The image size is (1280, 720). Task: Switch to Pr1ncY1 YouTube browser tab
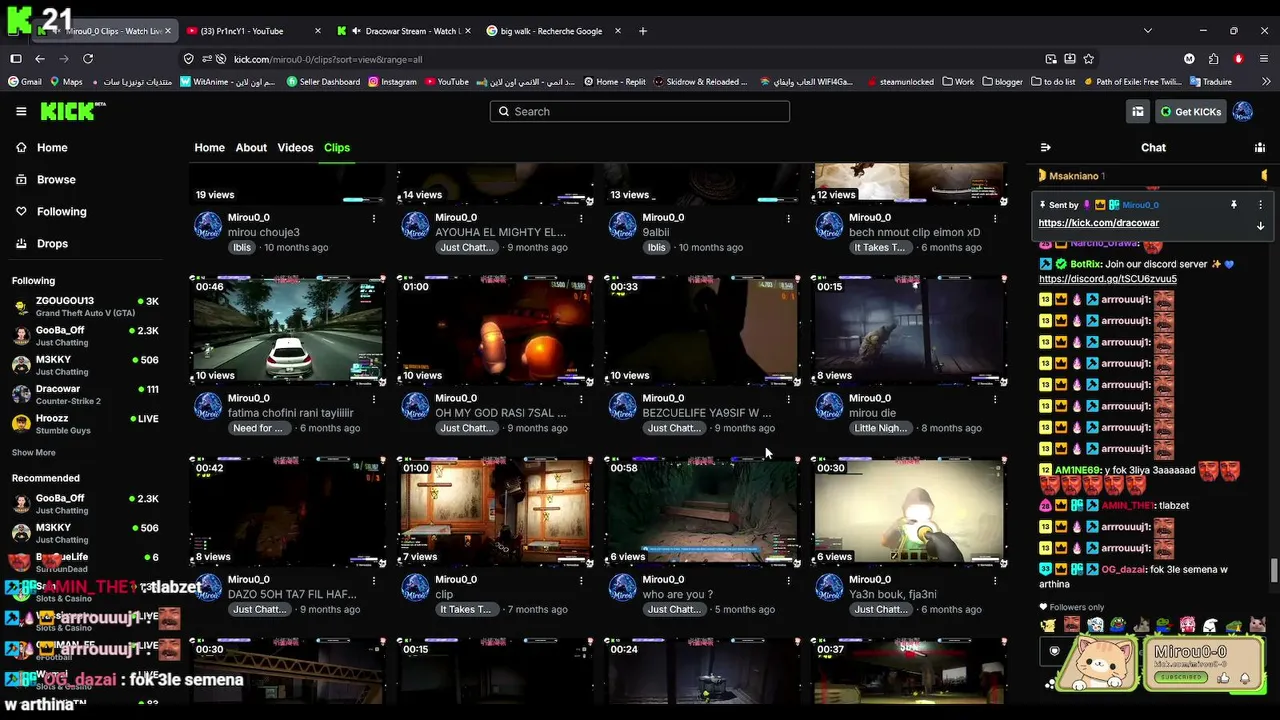[x=252, y=31]
